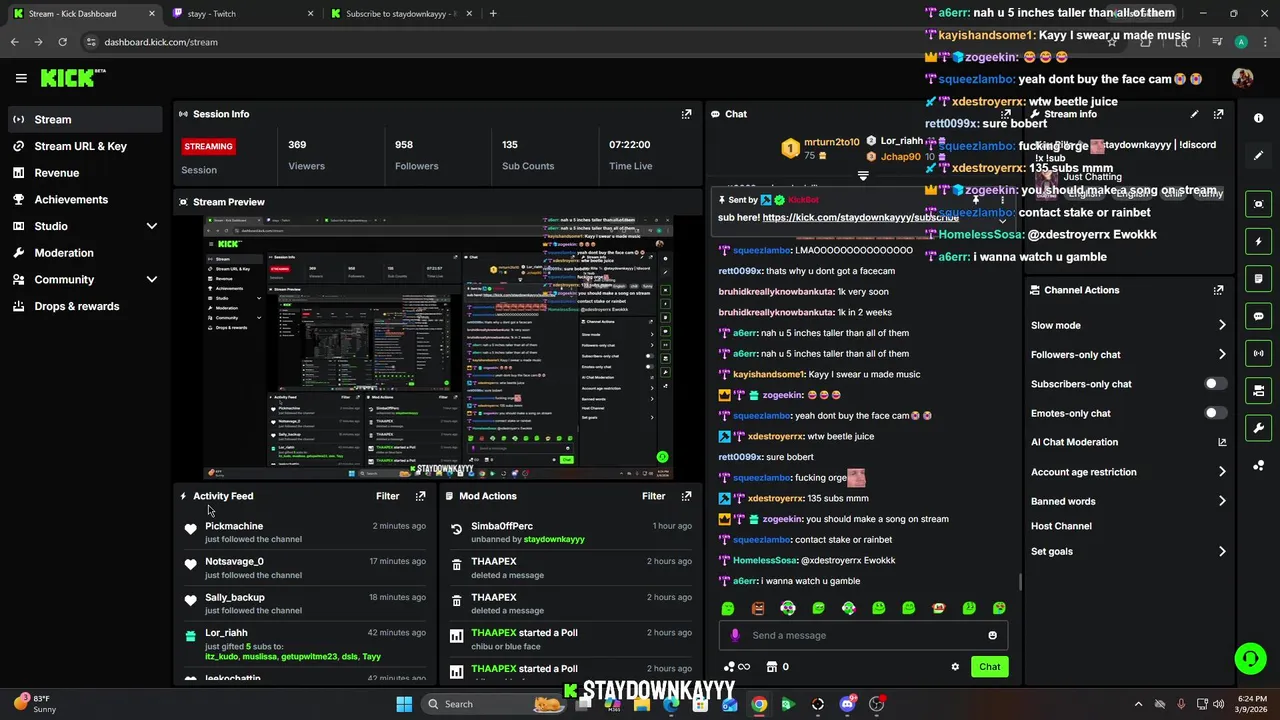Open chat settings gear icon
1280x720 pixels.
pyautogui.click(x=955, y=667)
